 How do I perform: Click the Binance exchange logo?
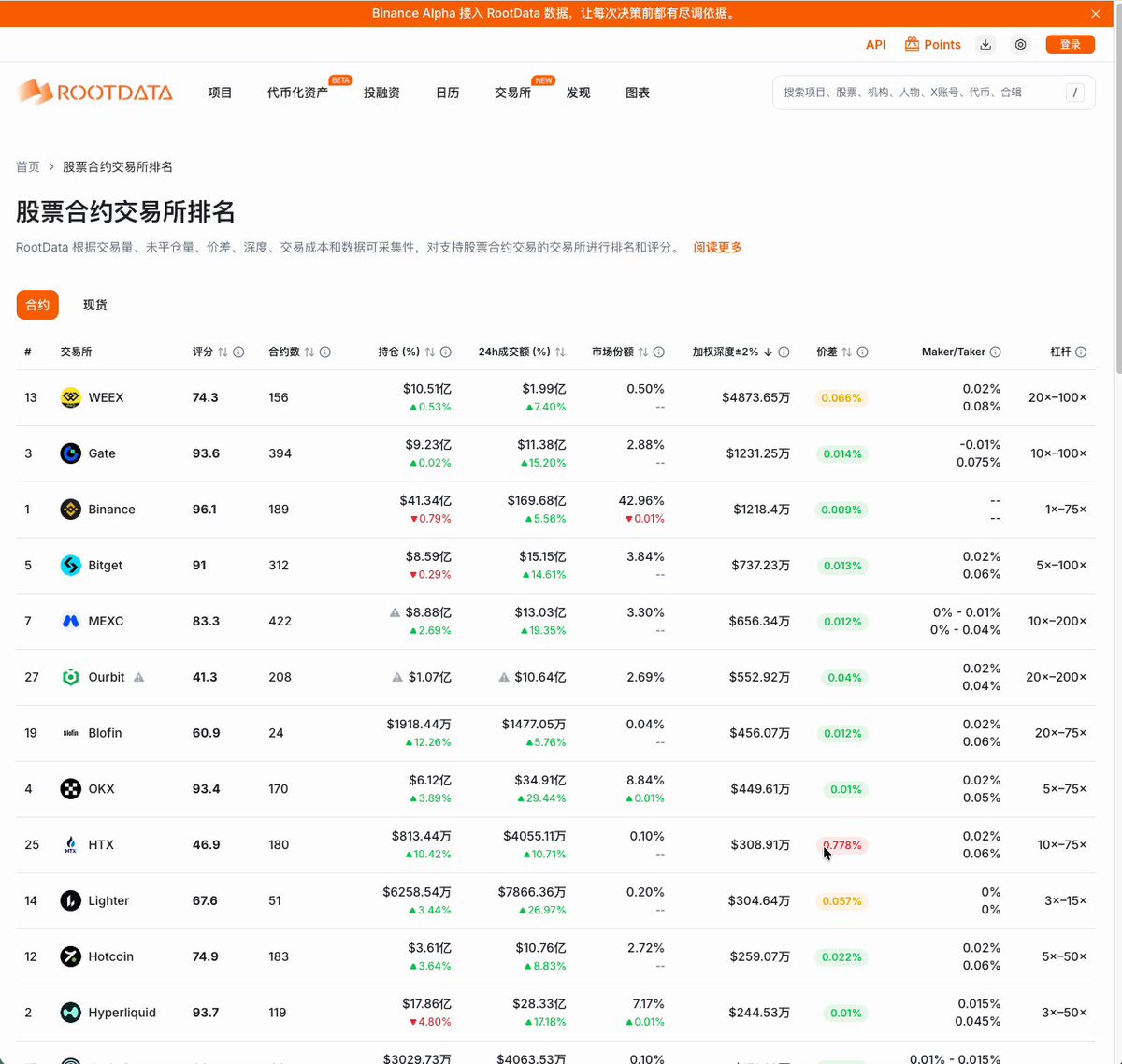click(71, 510)
